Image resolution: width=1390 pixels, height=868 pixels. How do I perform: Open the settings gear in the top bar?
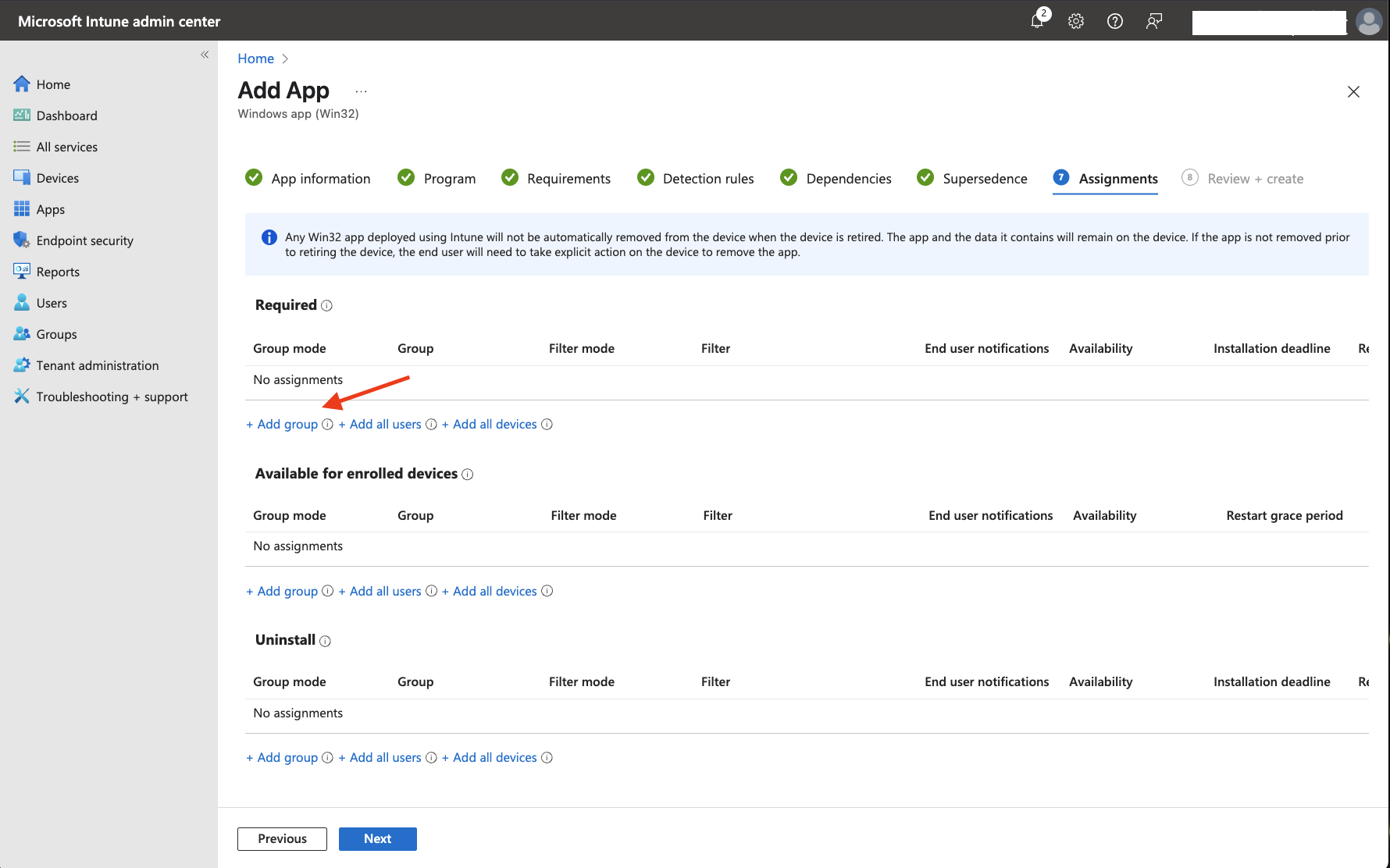pyautogui.click(x=1076, y=21)
